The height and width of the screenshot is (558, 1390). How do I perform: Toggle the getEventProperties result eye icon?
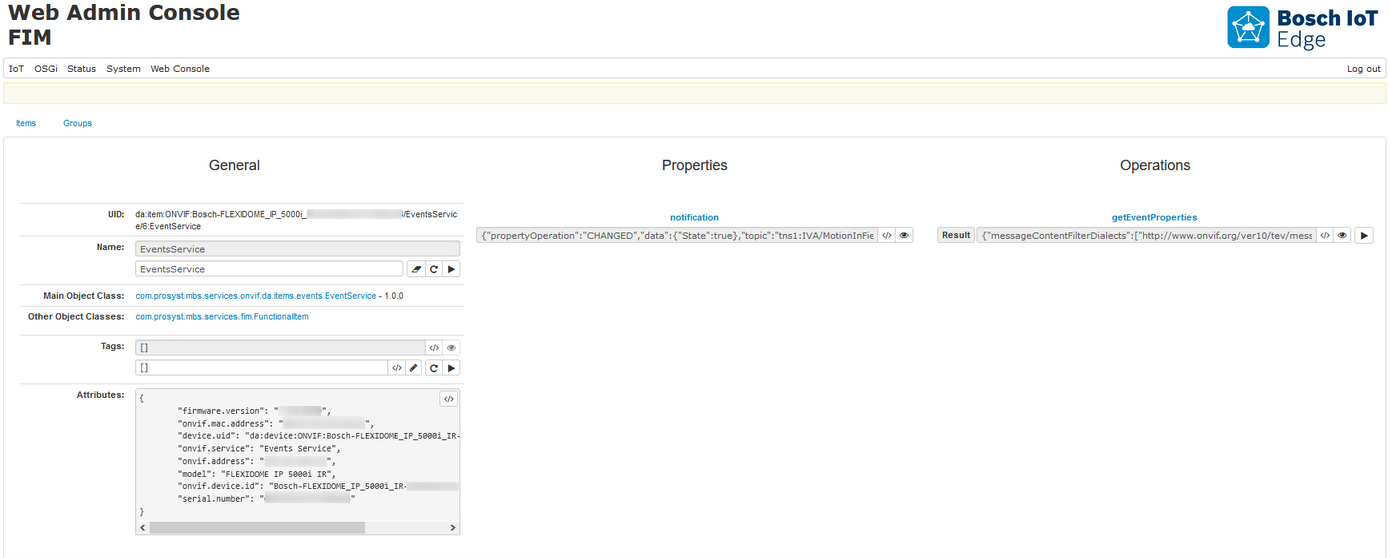click(1342, 235)
